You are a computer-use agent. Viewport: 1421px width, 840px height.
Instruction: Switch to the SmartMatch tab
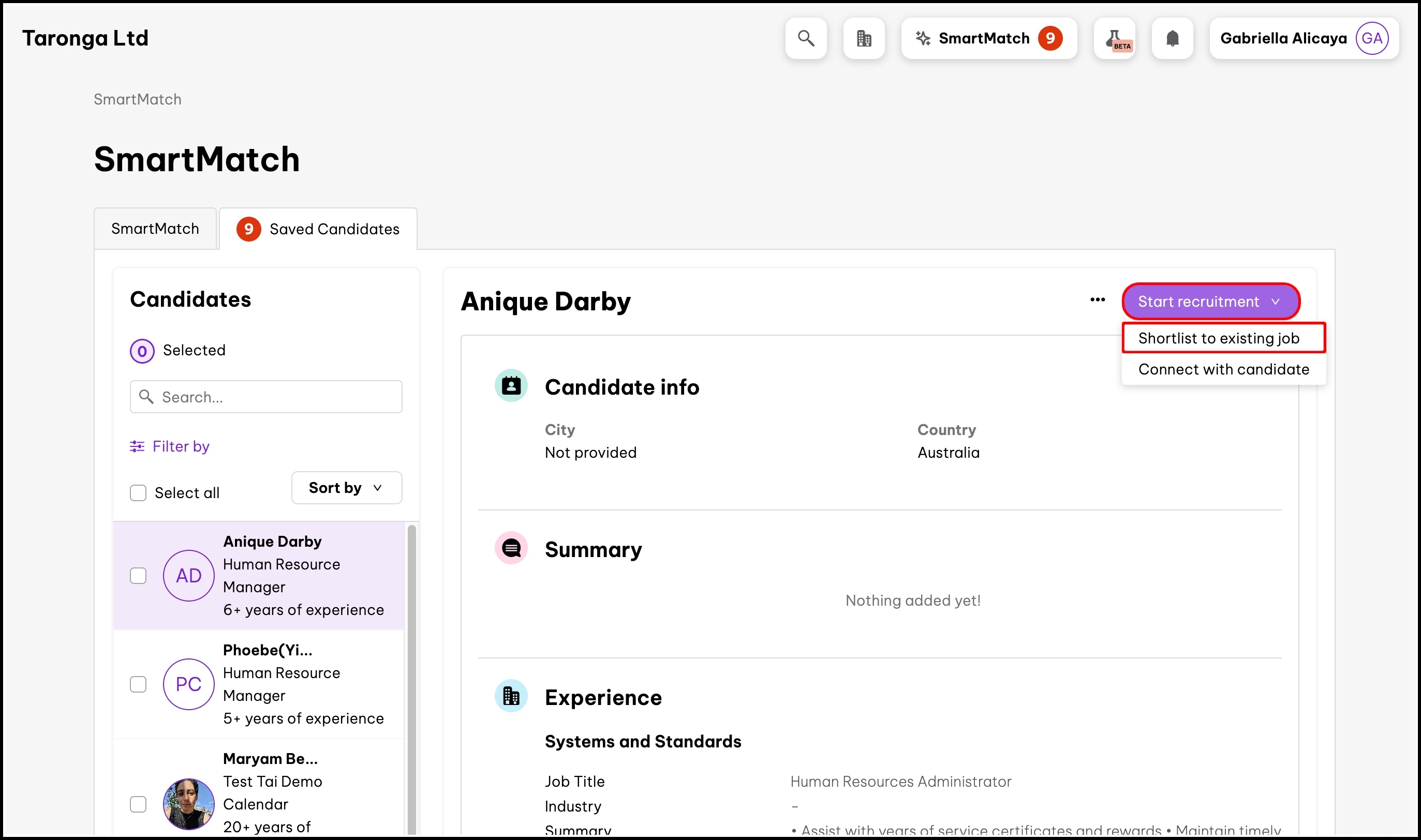pyautogui.click(x=155, y=229)
